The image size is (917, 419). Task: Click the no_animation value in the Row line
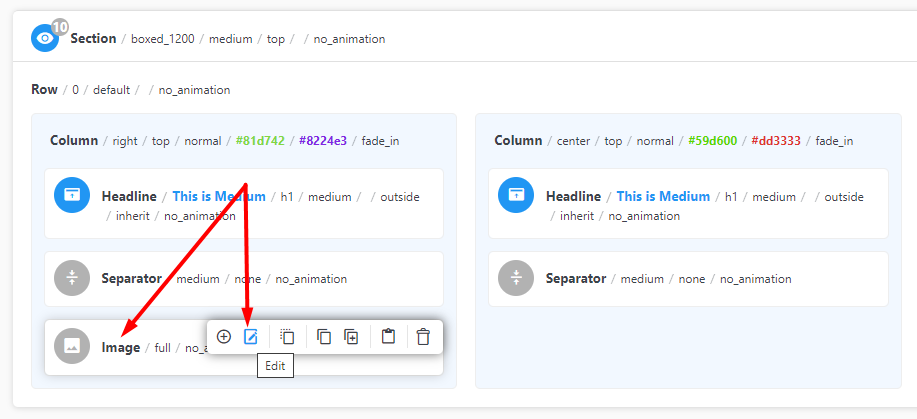coord(194,90)
